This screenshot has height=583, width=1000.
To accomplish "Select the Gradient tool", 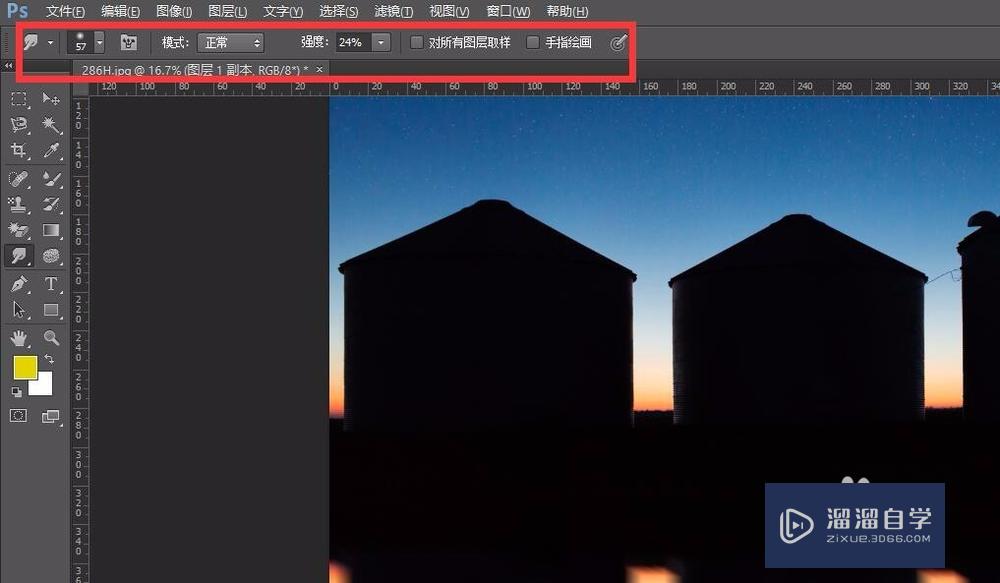I will 51,230.
